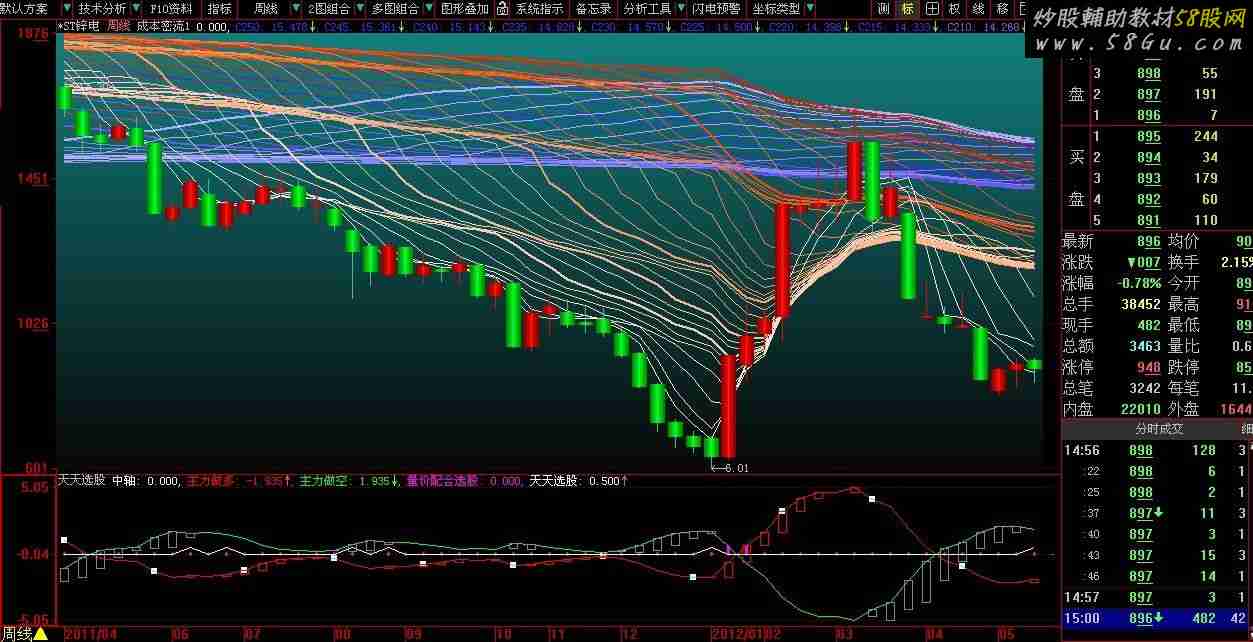Open the 闪电预警 alert button

(717, 8)
